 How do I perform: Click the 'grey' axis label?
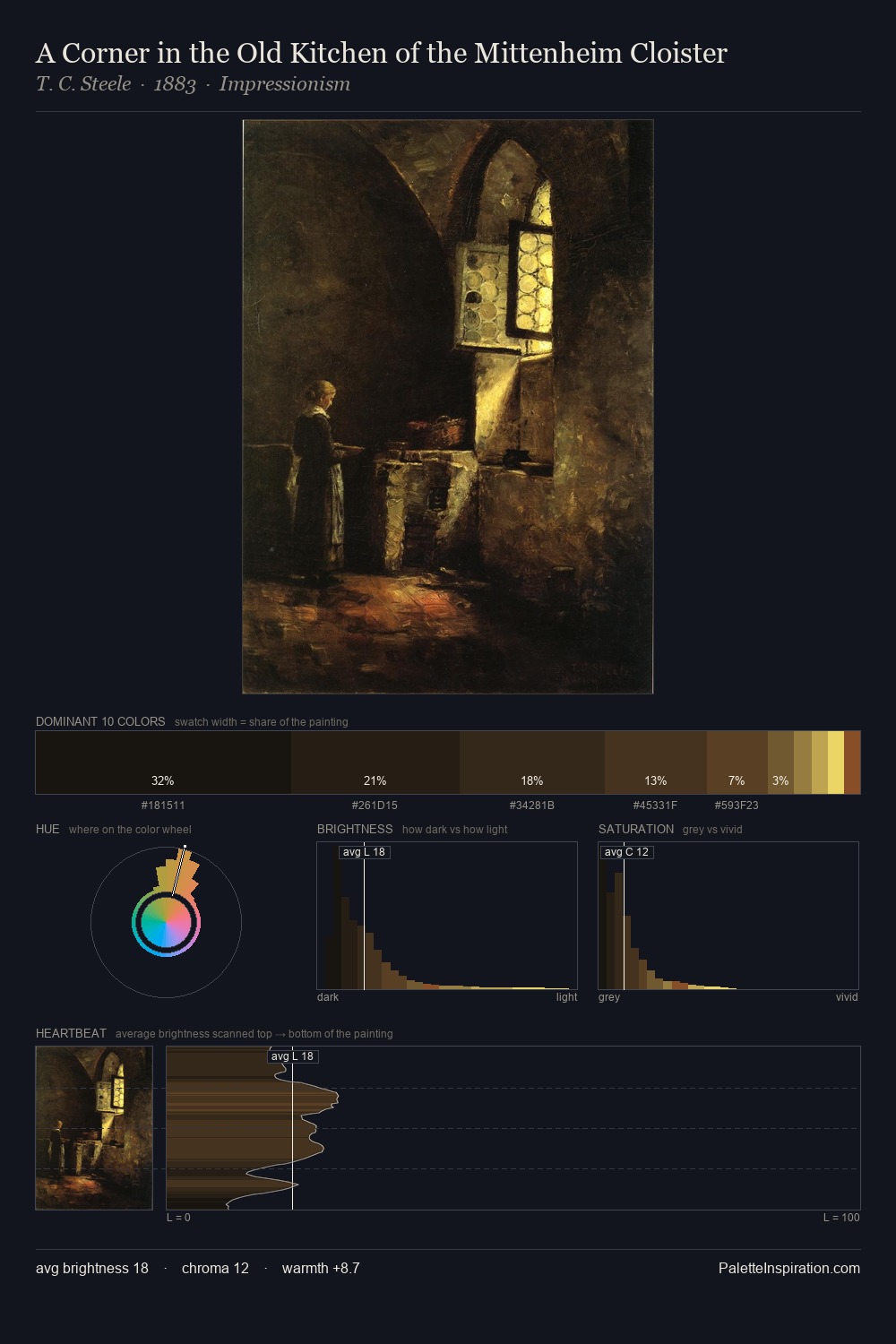[609, 997]
